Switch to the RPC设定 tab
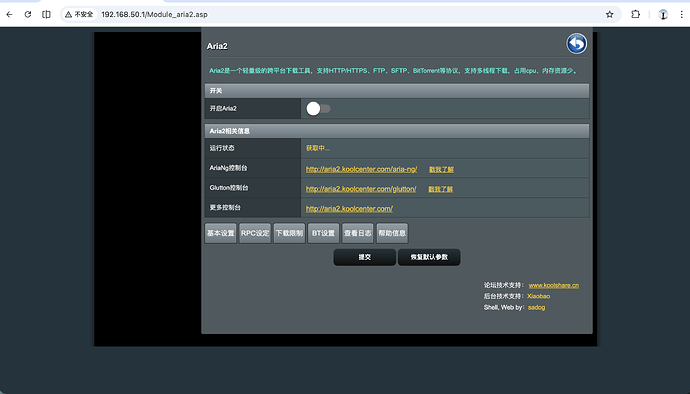Viewport: 690px width, 394px height. (x=255, y=233)
